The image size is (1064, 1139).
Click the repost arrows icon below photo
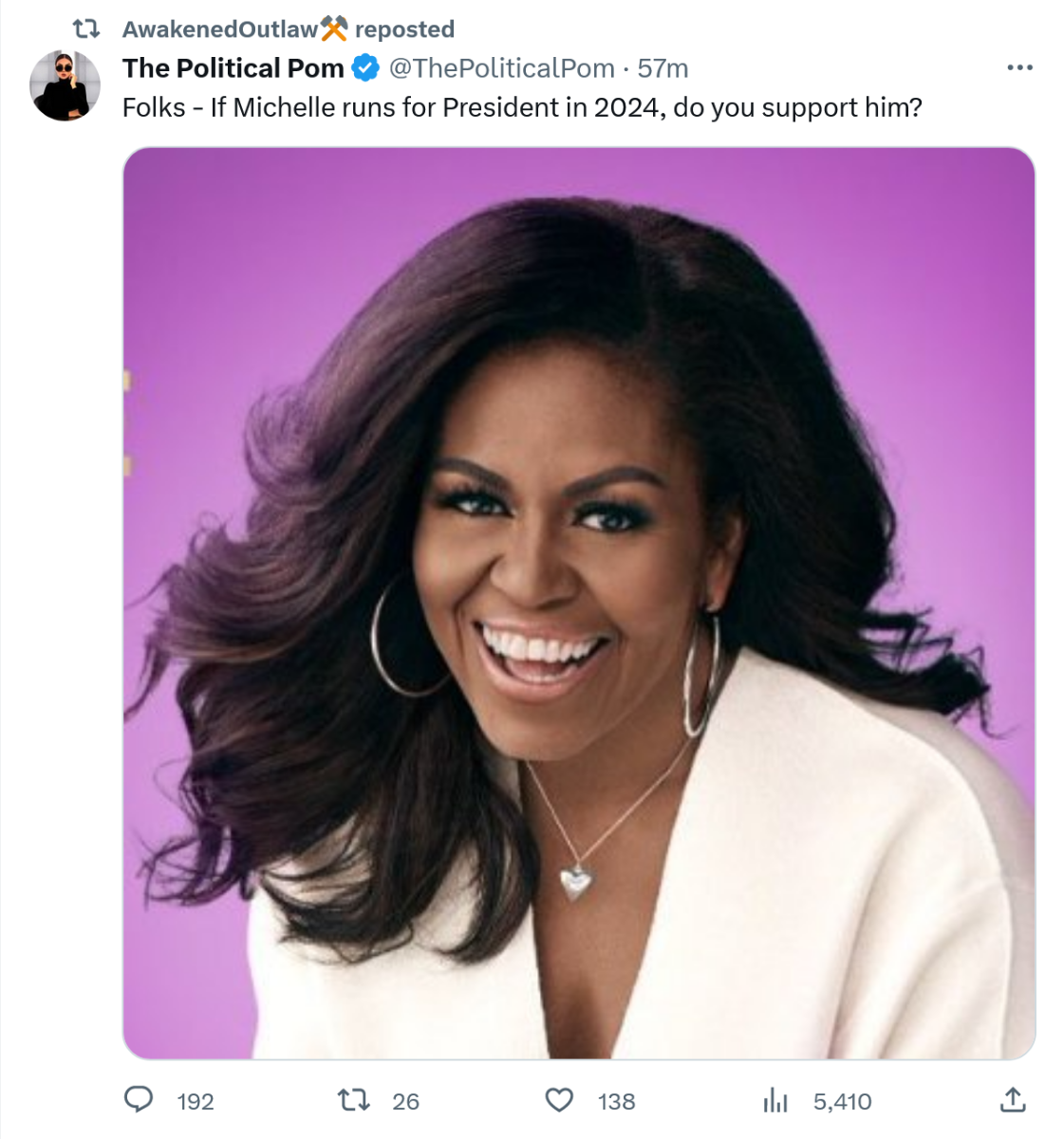click(x=354, y=1100)
